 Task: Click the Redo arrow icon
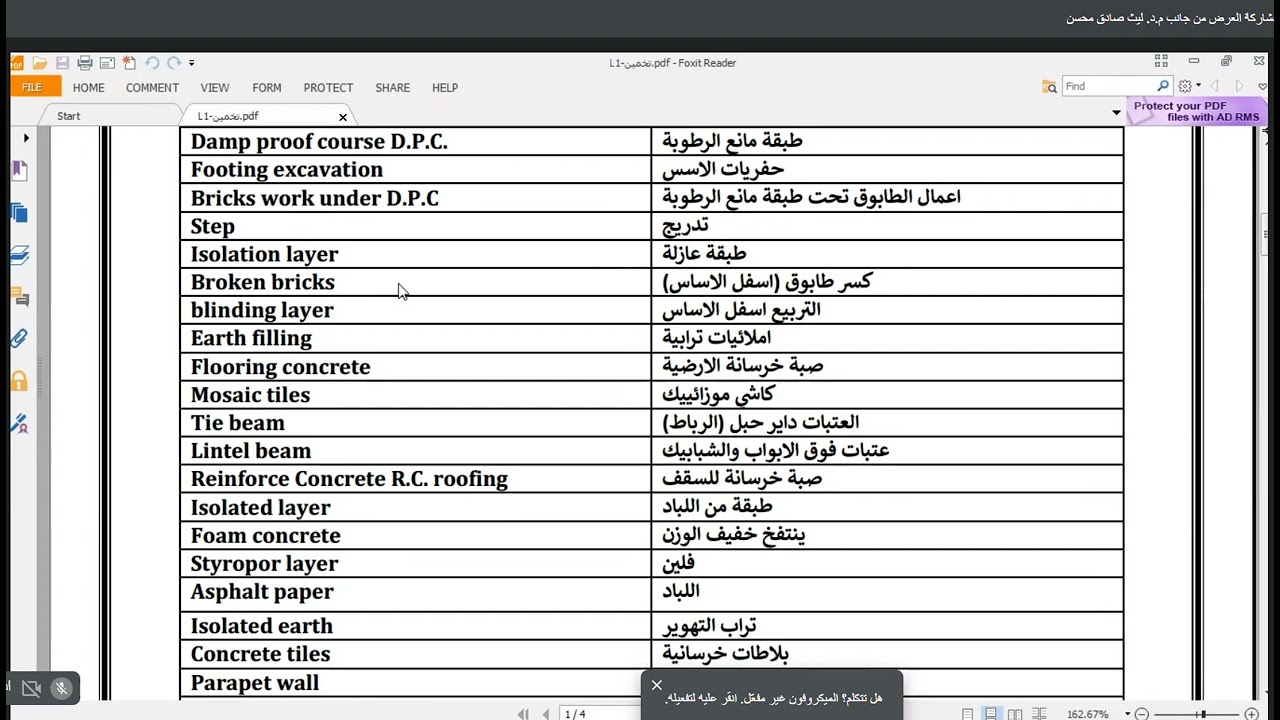point(174,63)
